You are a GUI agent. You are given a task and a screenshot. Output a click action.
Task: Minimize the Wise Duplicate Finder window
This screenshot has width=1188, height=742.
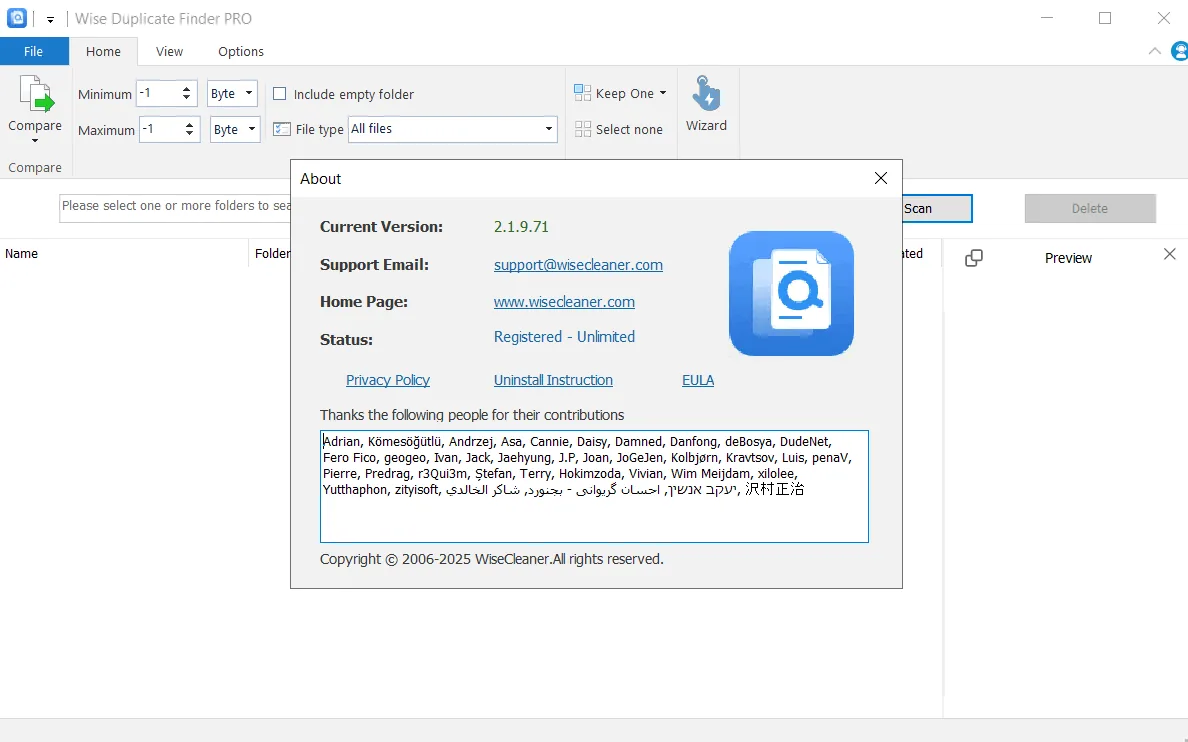1047,18
